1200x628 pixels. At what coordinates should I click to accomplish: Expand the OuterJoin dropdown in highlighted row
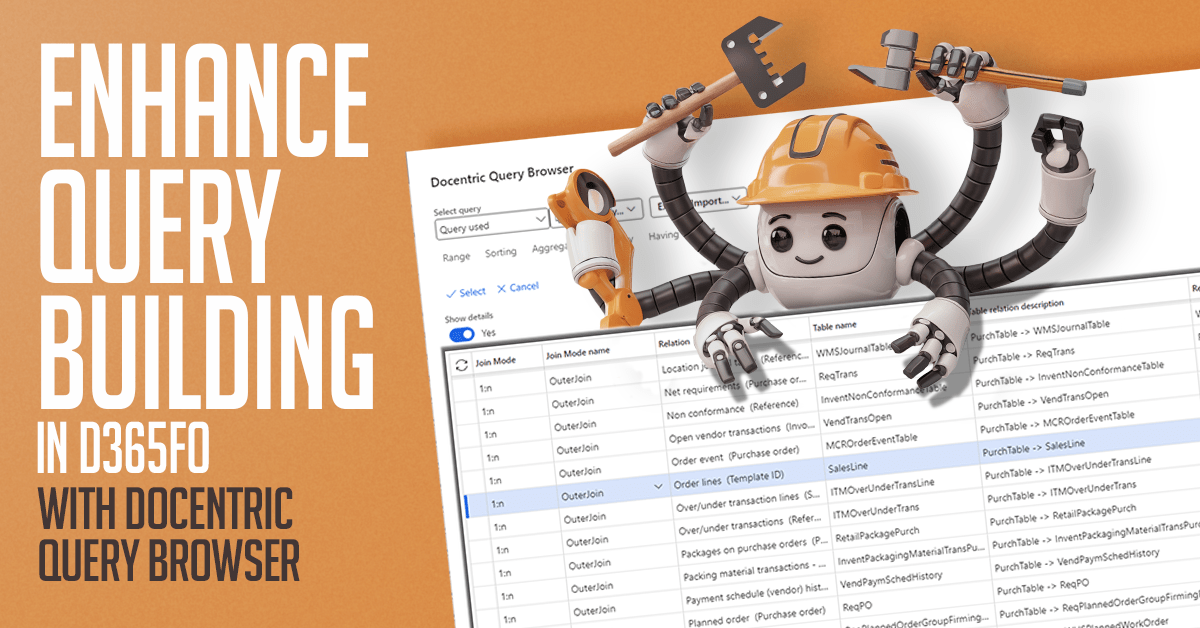point(657,487)
